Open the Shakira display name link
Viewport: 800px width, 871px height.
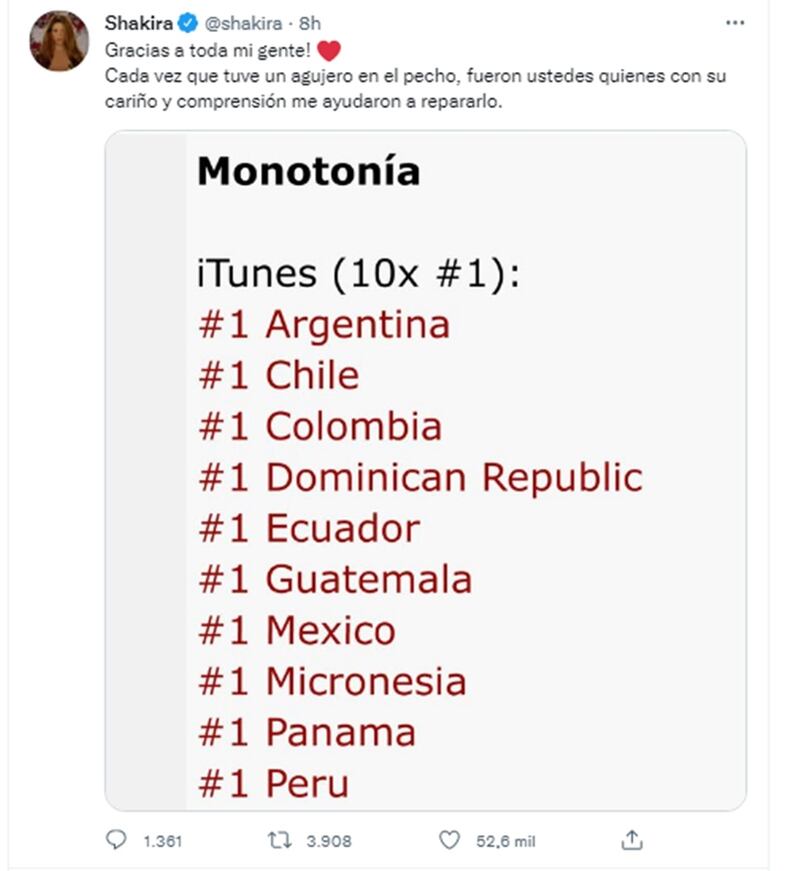(x=139, y=23)
